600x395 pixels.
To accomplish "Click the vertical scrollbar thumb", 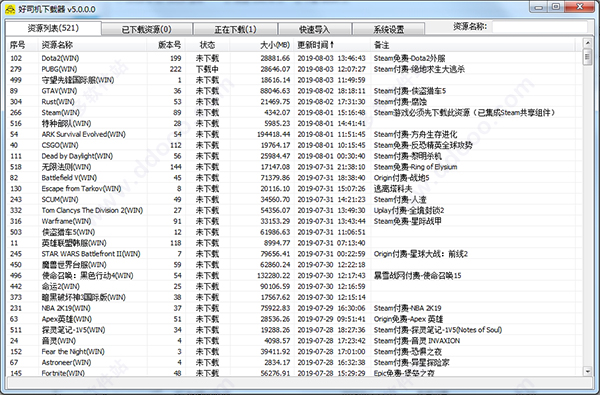I will (587, 57).
